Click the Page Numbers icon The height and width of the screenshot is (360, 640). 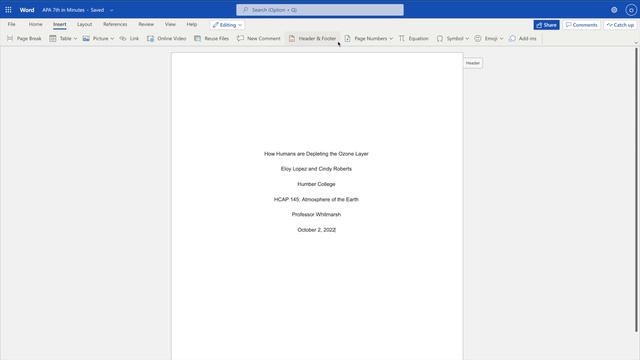(x=347, y=38)
